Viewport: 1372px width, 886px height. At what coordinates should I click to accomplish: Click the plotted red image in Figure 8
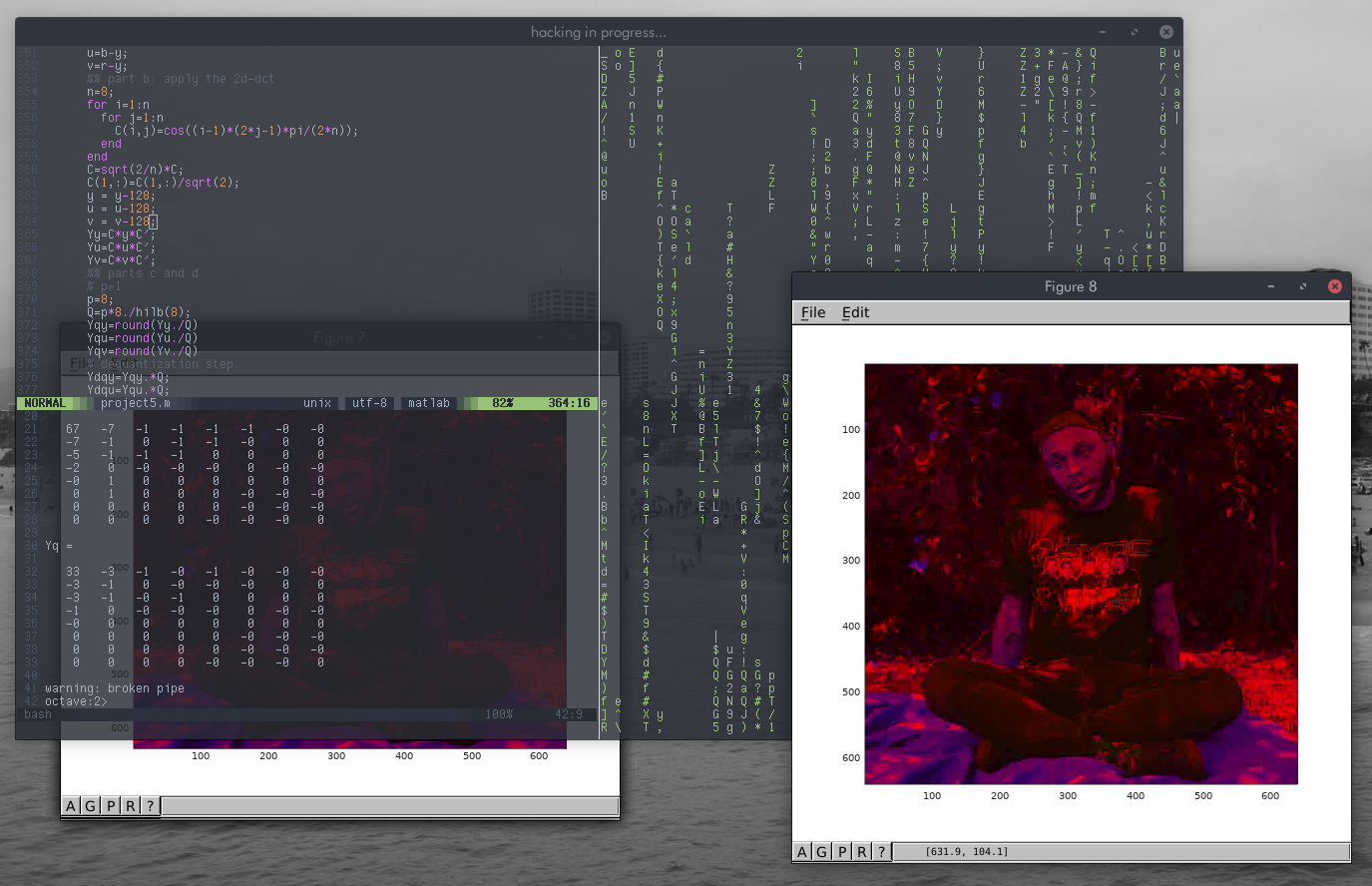coord(1081,574)
